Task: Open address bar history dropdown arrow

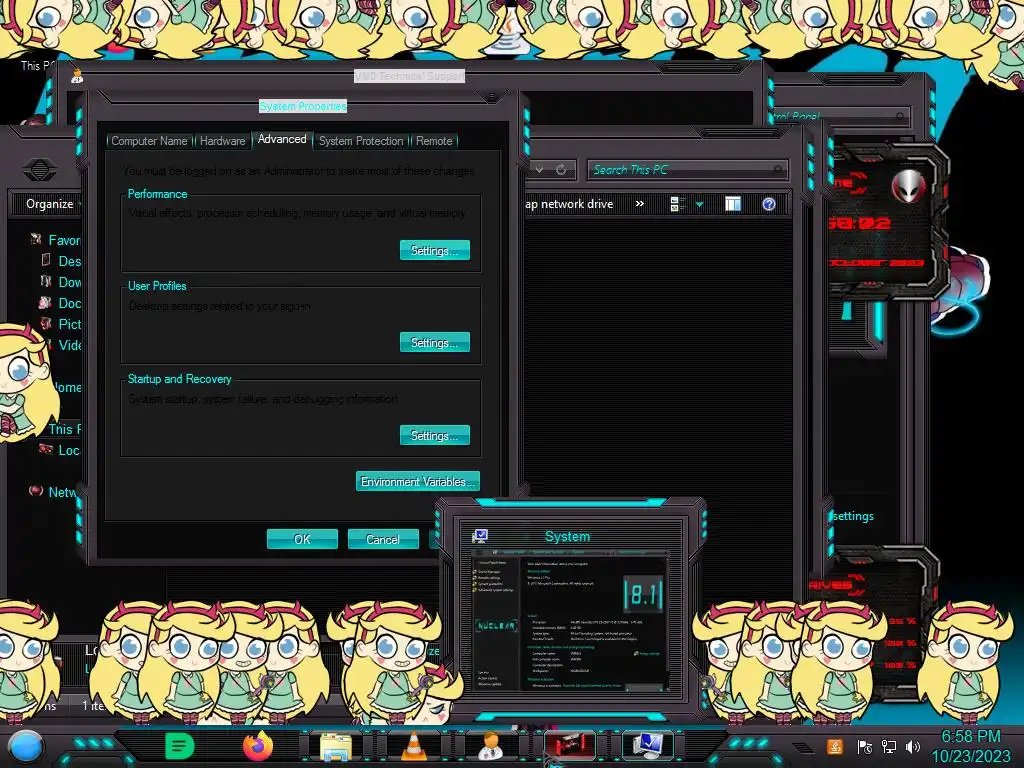Action: tap(539, 170)
